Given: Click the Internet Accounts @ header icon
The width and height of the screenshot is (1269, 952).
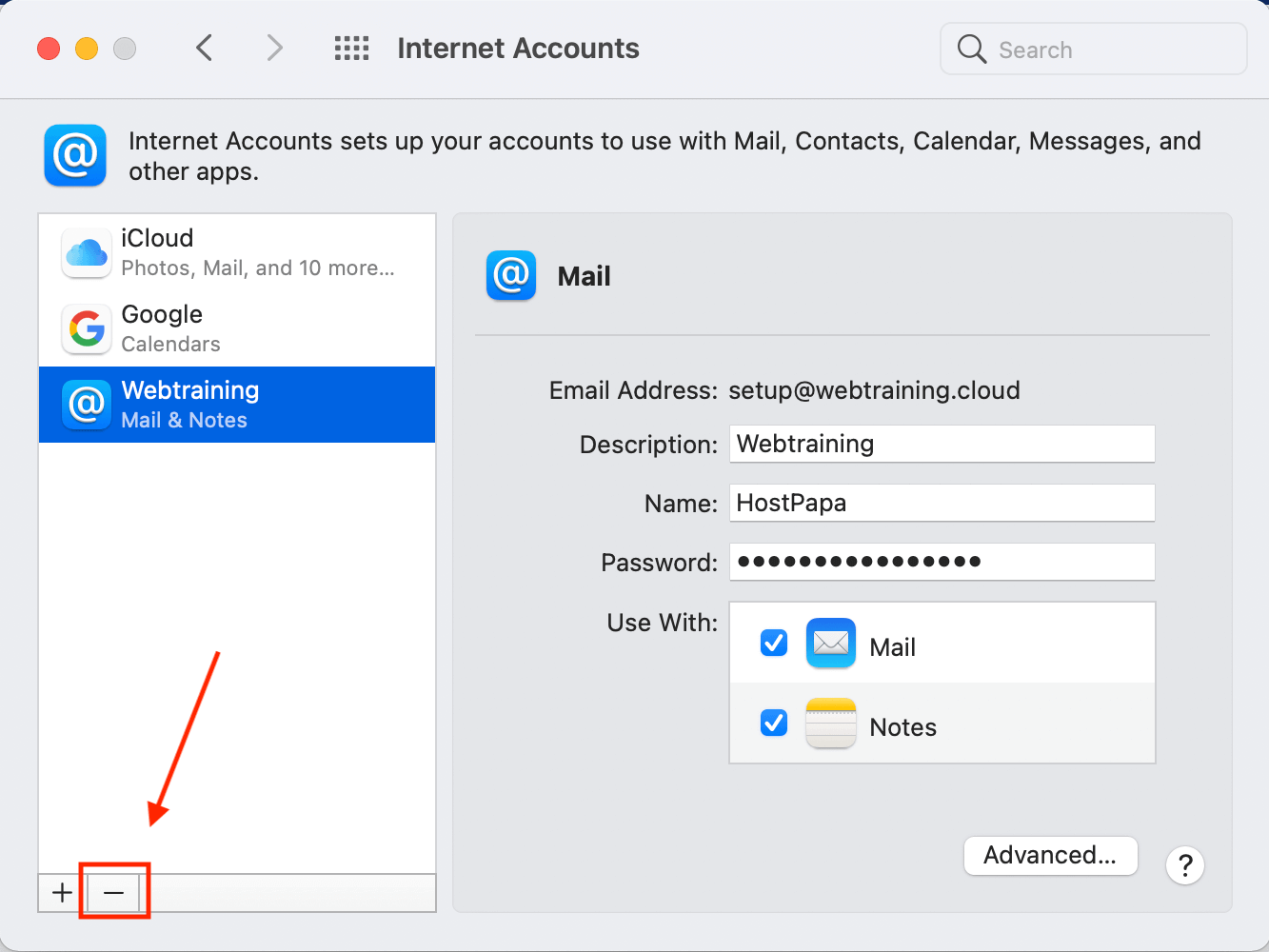Looking at the screenshot, I should pyautogui.click(x=74, y=155).
